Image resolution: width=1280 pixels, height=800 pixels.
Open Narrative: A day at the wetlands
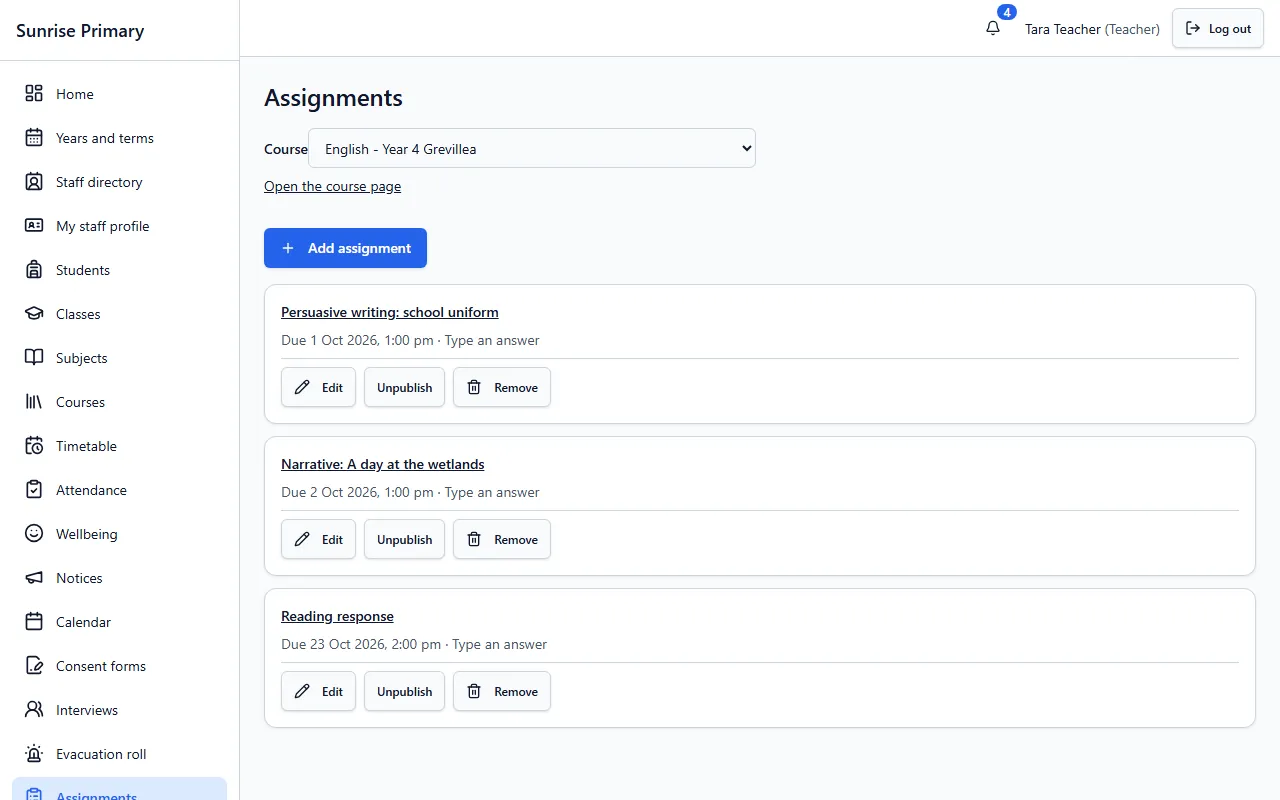click(x=383, y=464)
